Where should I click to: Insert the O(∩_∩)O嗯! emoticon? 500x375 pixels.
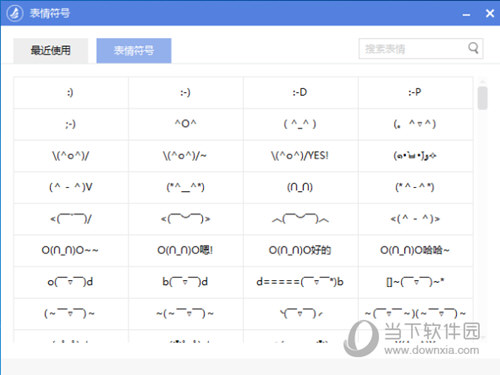pos(186,250)
